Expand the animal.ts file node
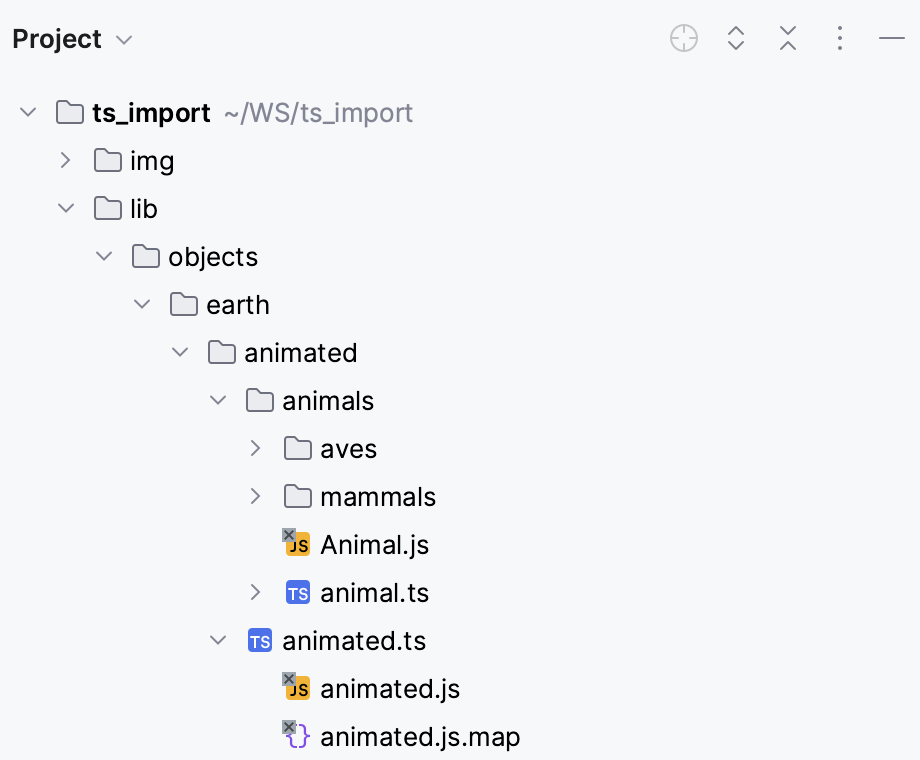The height and width of the screenshot is (760, 920). pos(256,592)
